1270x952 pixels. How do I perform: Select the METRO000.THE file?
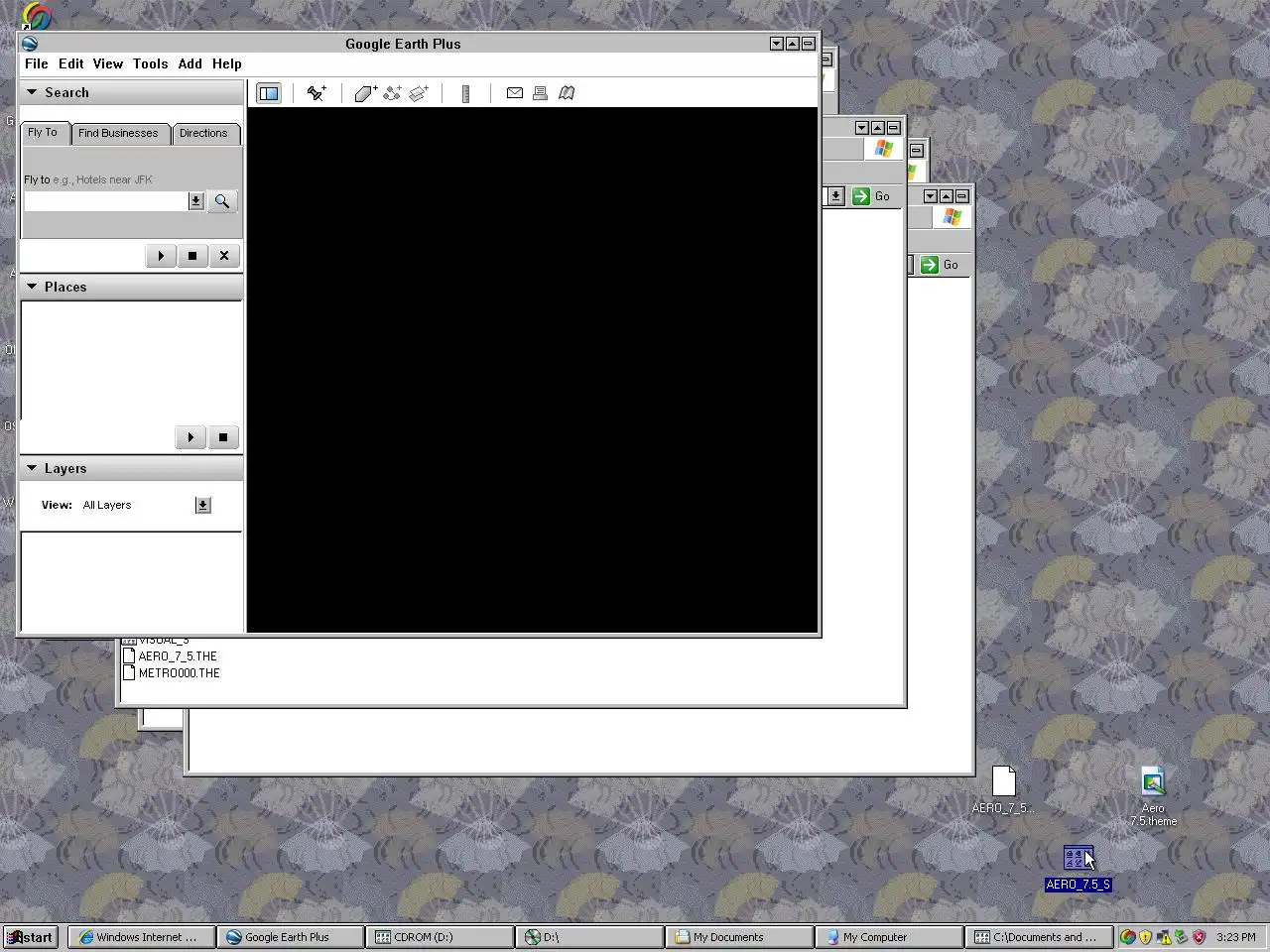(172, 673)
